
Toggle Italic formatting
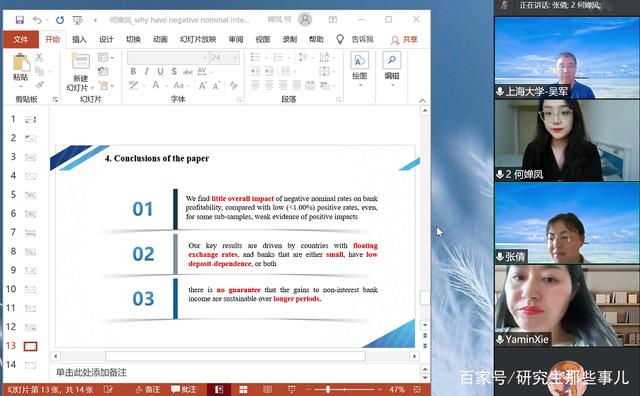[x=147, y=71]
